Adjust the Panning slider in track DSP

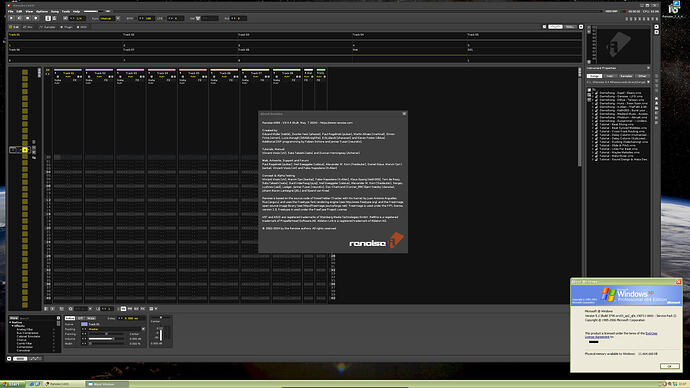(x=106, y=334)
